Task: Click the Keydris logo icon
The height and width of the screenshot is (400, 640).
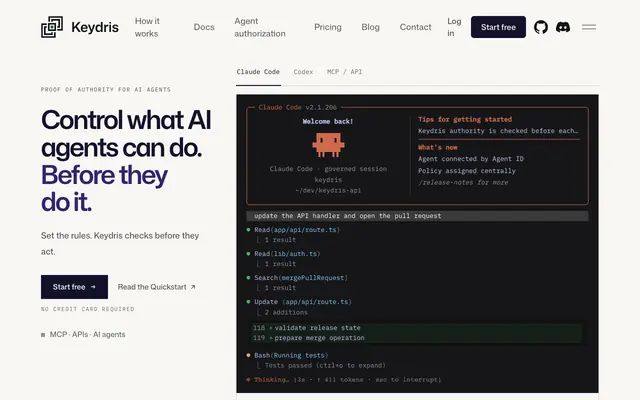Action: (52, 27)
